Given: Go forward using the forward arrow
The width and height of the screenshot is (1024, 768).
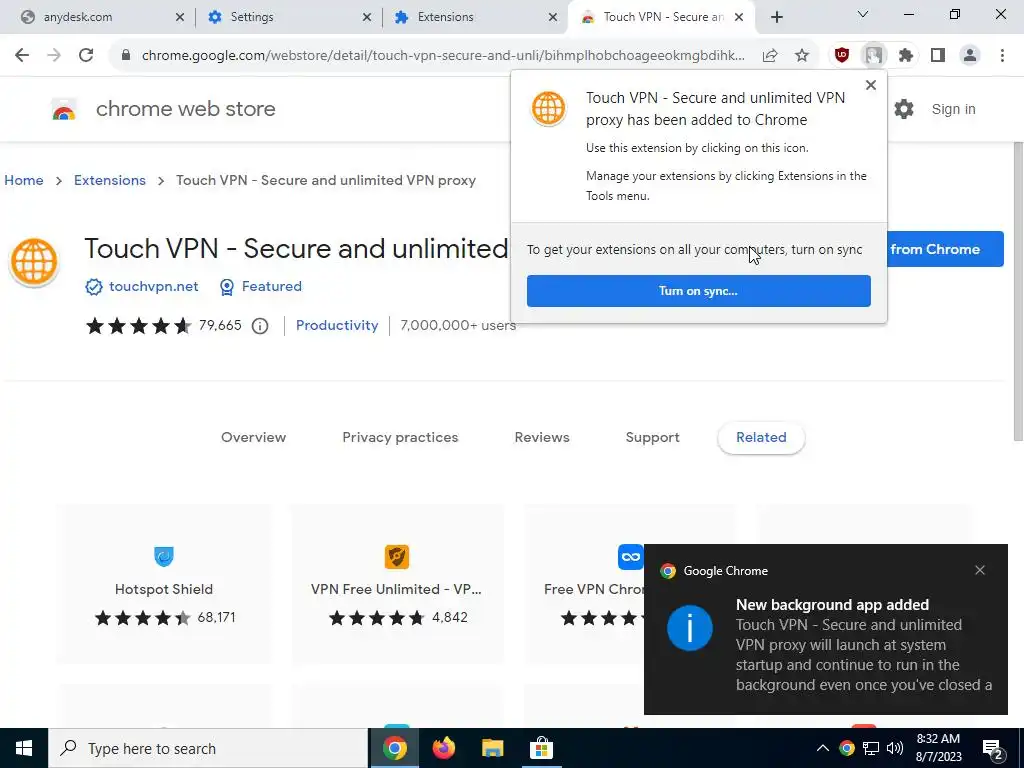Looking at the screenshot, I should point(54,56).
